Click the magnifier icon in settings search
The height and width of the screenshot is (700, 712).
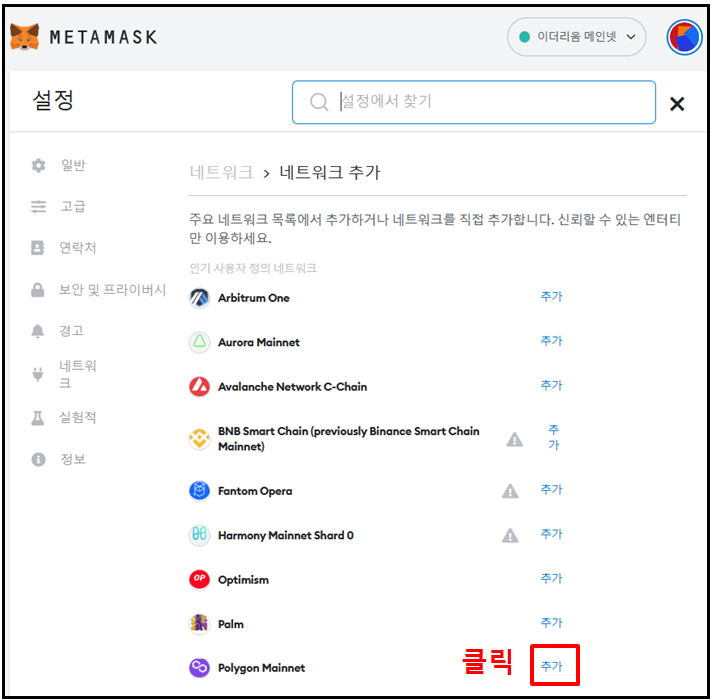click(x=319, y=102)
